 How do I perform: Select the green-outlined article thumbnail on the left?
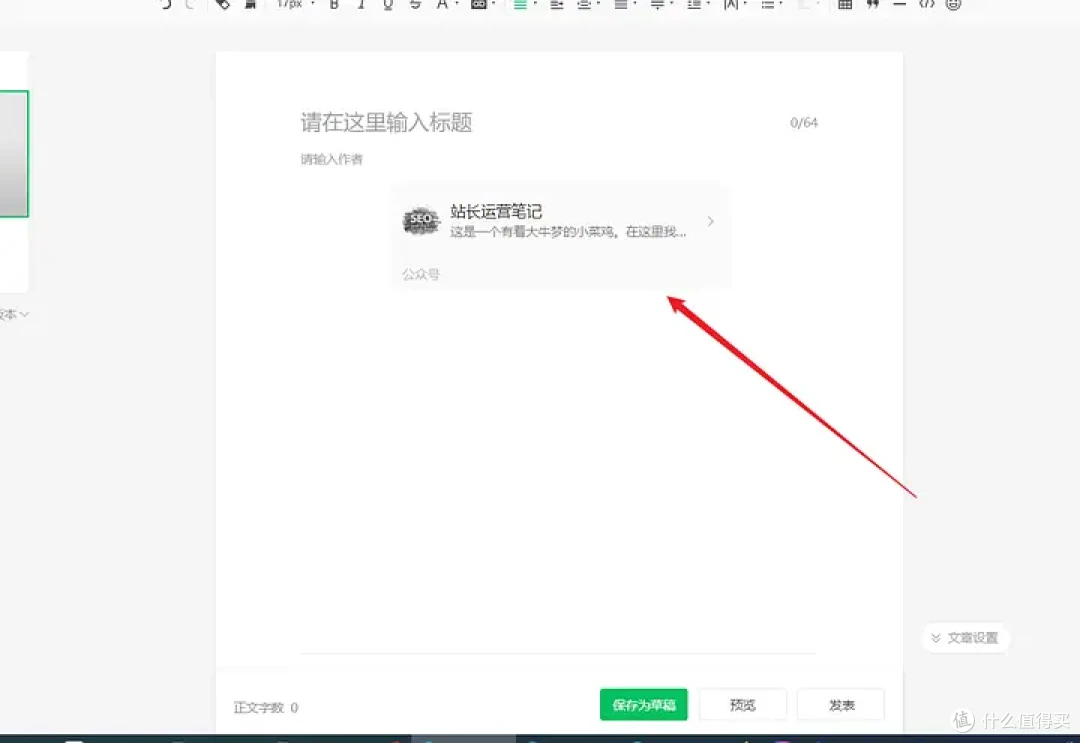(14, 154)
